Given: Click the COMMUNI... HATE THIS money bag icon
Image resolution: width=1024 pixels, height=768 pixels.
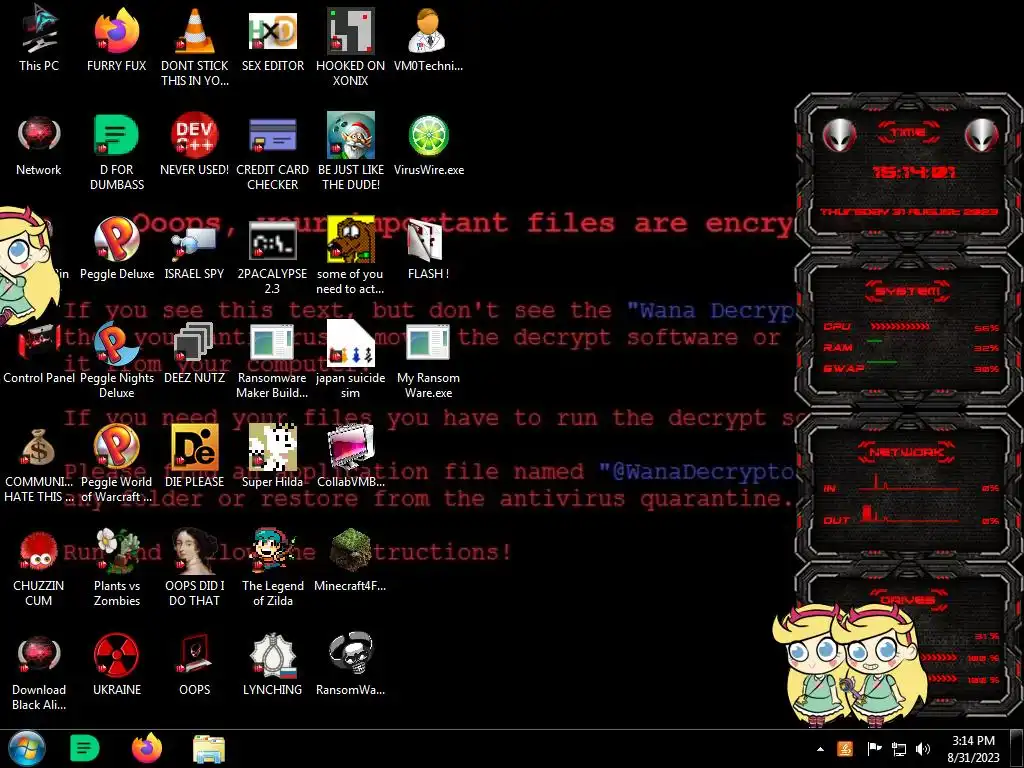Looking at the screenshot, I should [39, 464].
